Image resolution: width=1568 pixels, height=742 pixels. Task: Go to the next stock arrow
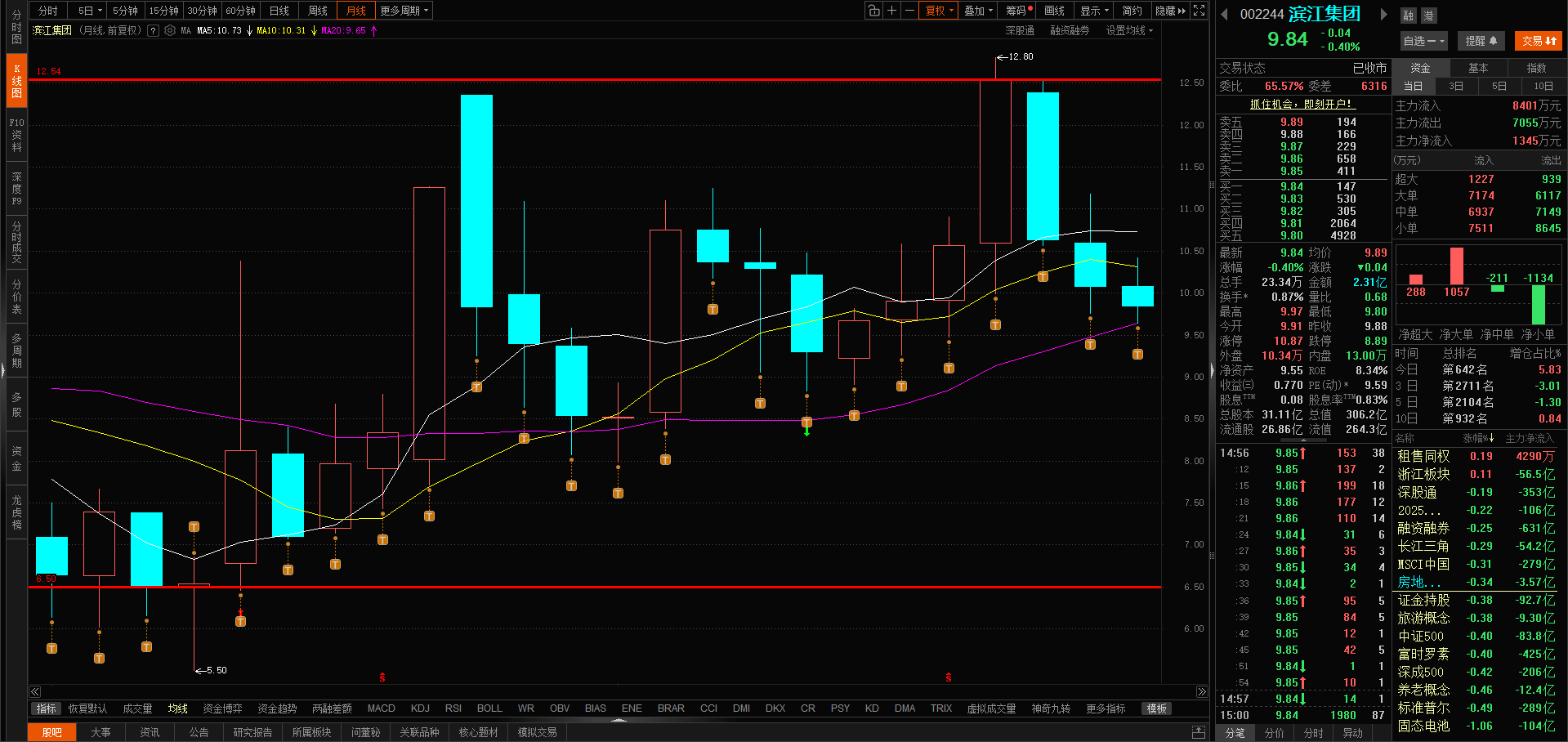pyautogui.click(x=1383, y=14)
